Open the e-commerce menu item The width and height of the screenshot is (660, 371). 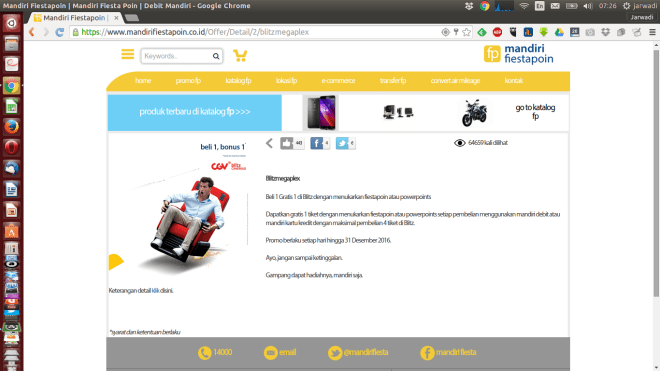point(338,80)
